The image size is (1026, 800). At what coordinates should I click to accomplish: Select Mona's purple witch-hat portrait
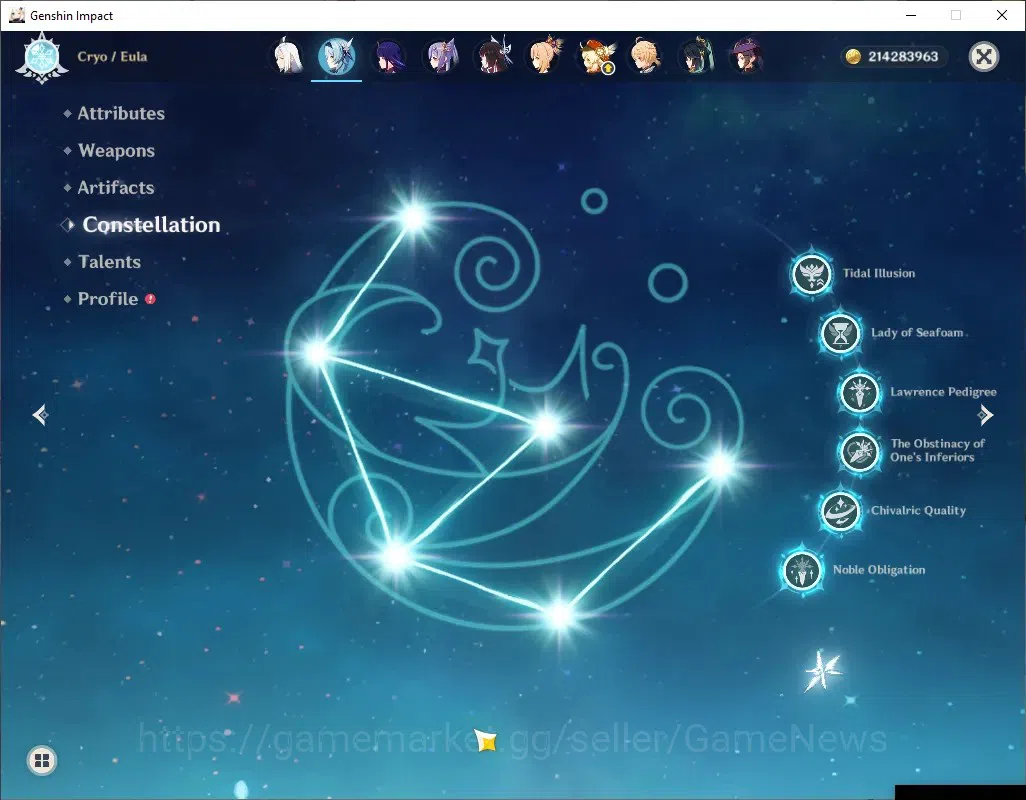(747, 56)
